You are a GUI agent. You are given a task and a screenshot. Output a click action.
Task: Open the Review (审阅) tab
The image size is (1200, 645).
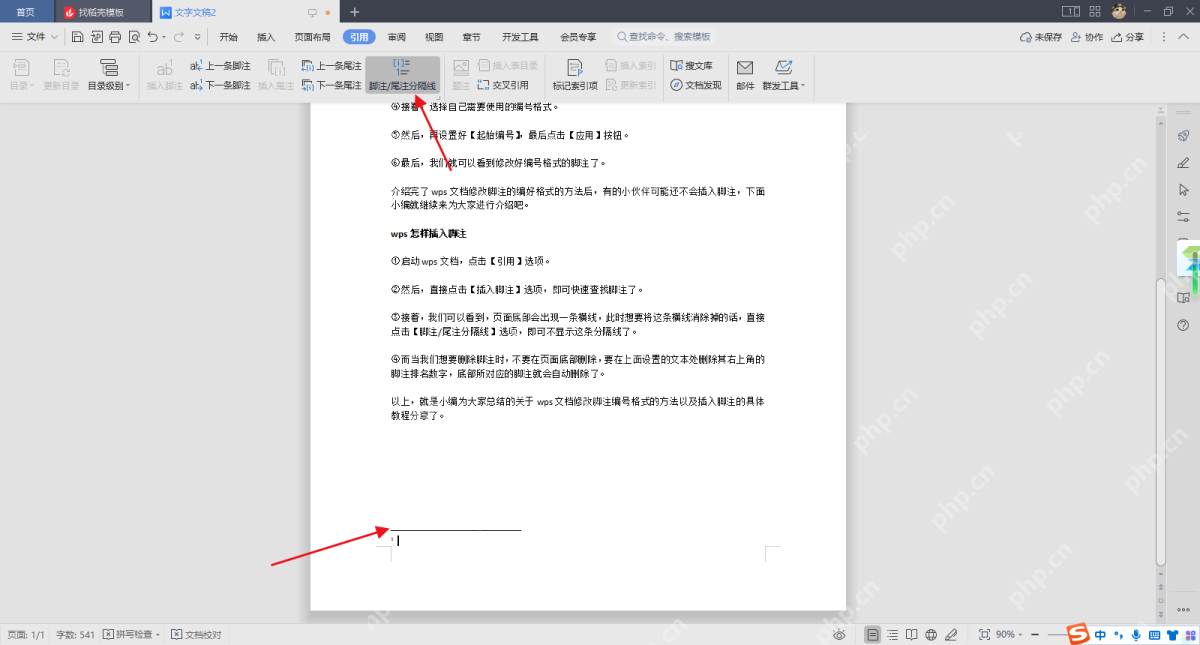point(397,37)
